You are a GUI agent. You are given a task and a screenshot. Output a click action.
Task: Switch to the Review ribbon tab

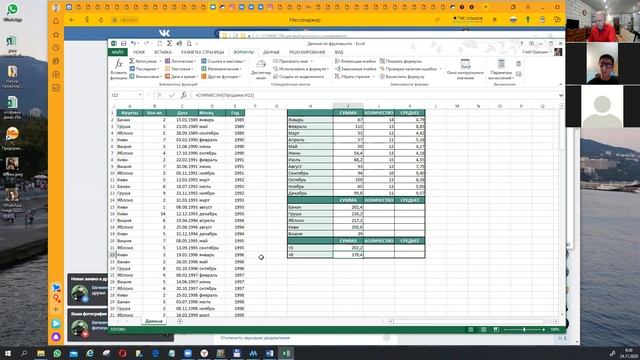[x=307, y=52]
